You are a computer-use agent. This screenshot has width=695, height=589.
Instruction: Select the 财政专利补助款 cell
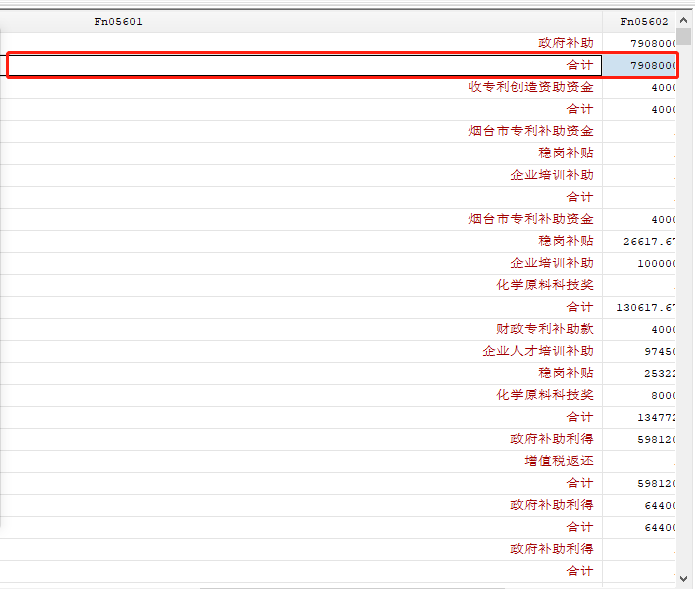[301, 329]
